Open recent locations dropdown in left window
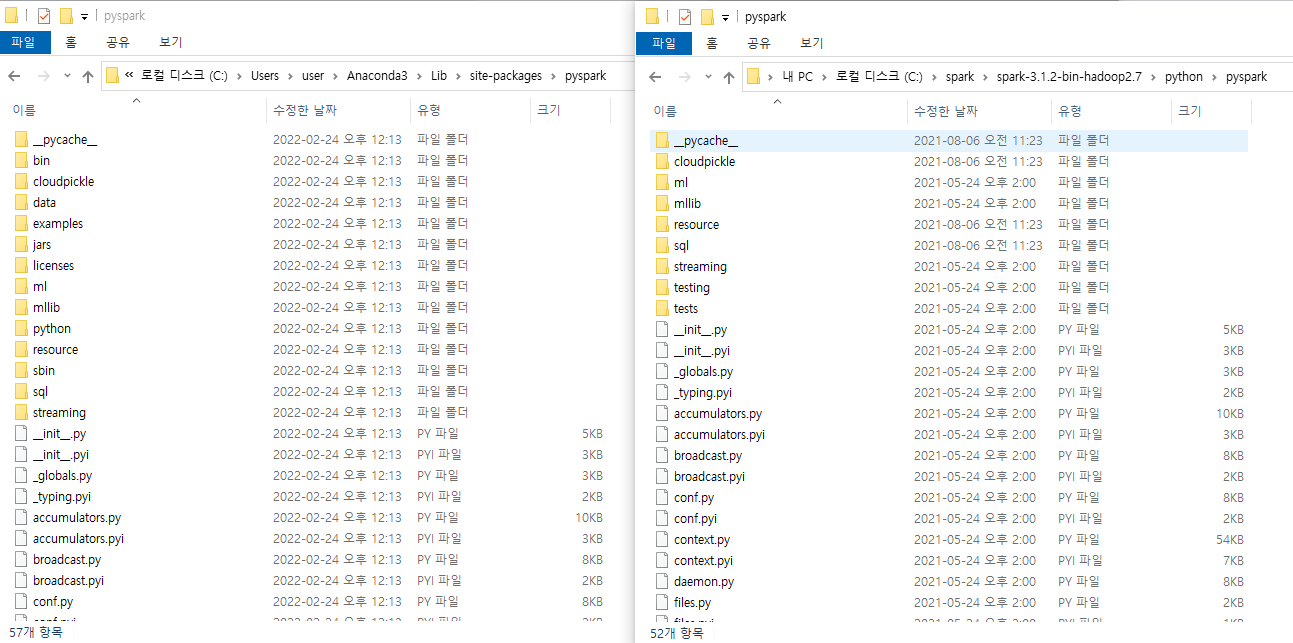The width and height of the screenshot is (1293, 643). tap(67, 76)
